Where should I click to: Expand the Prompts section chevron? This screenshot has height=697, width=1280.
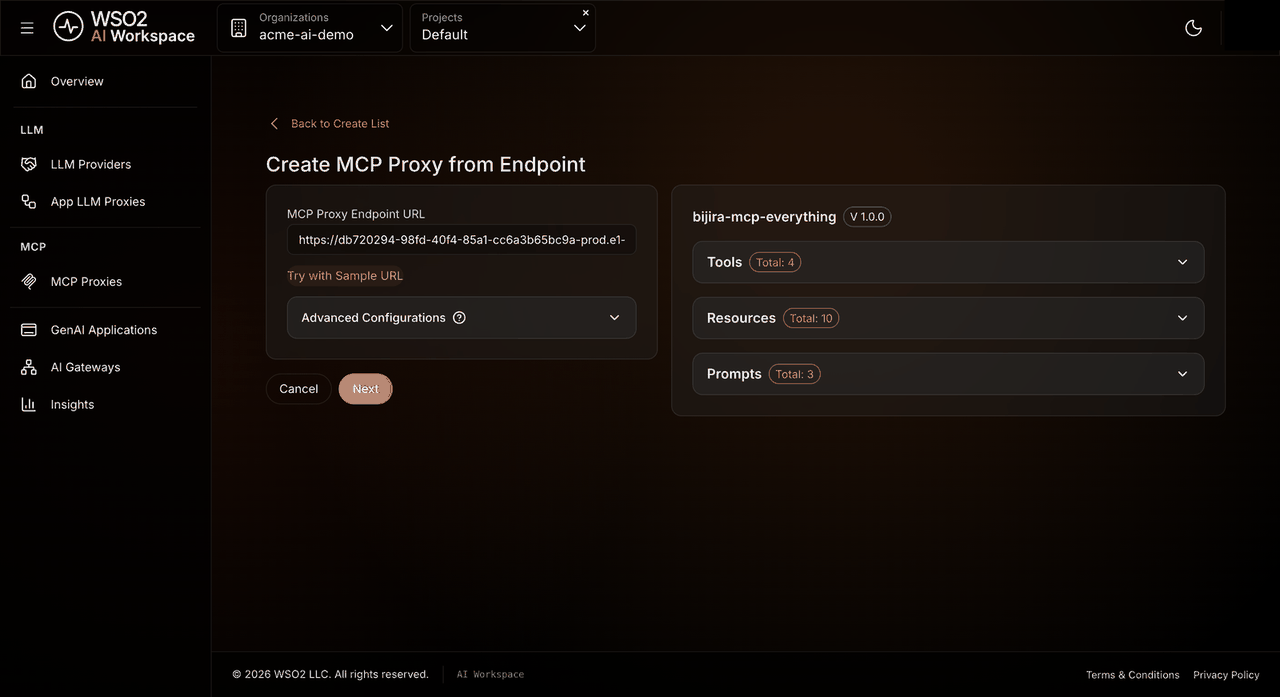[x=1182, y=374]
